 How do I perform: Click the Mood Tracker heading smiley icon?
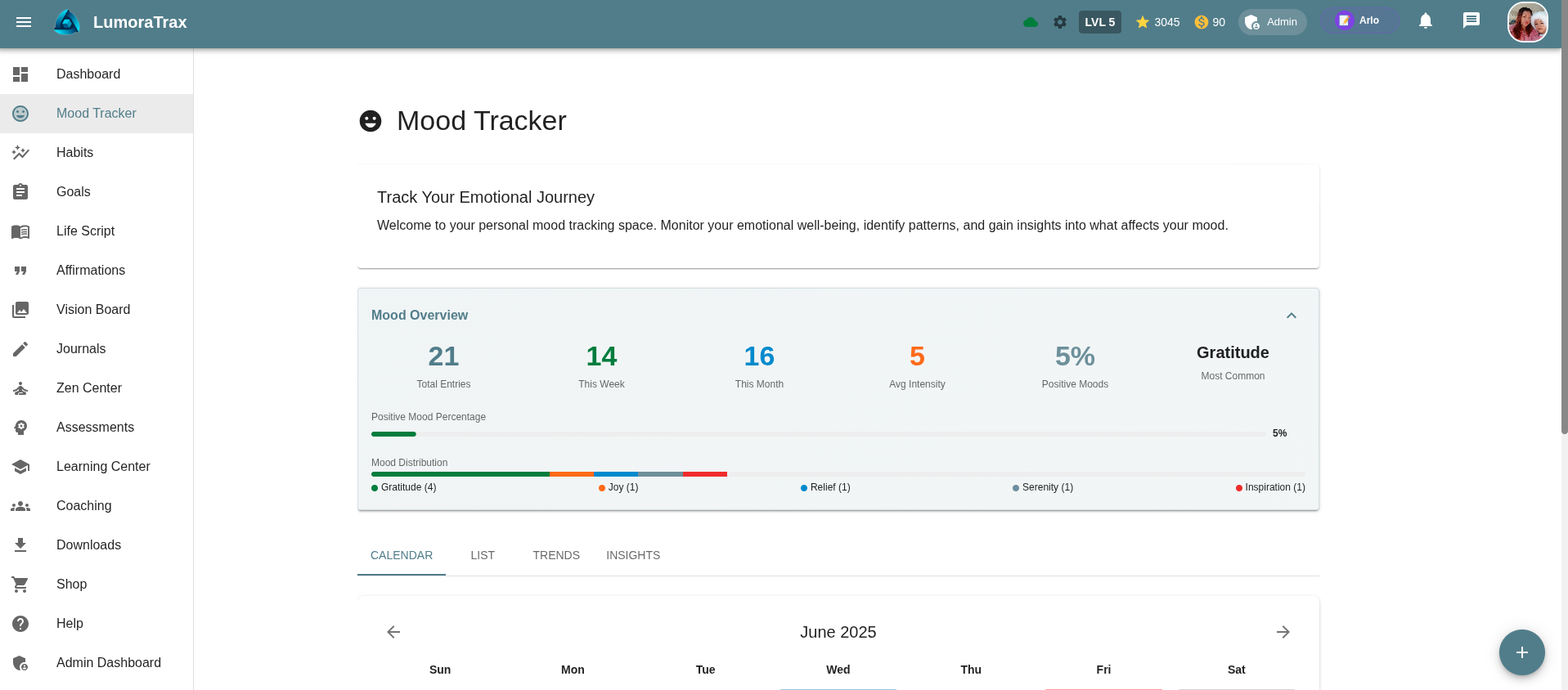coord(371,121)
